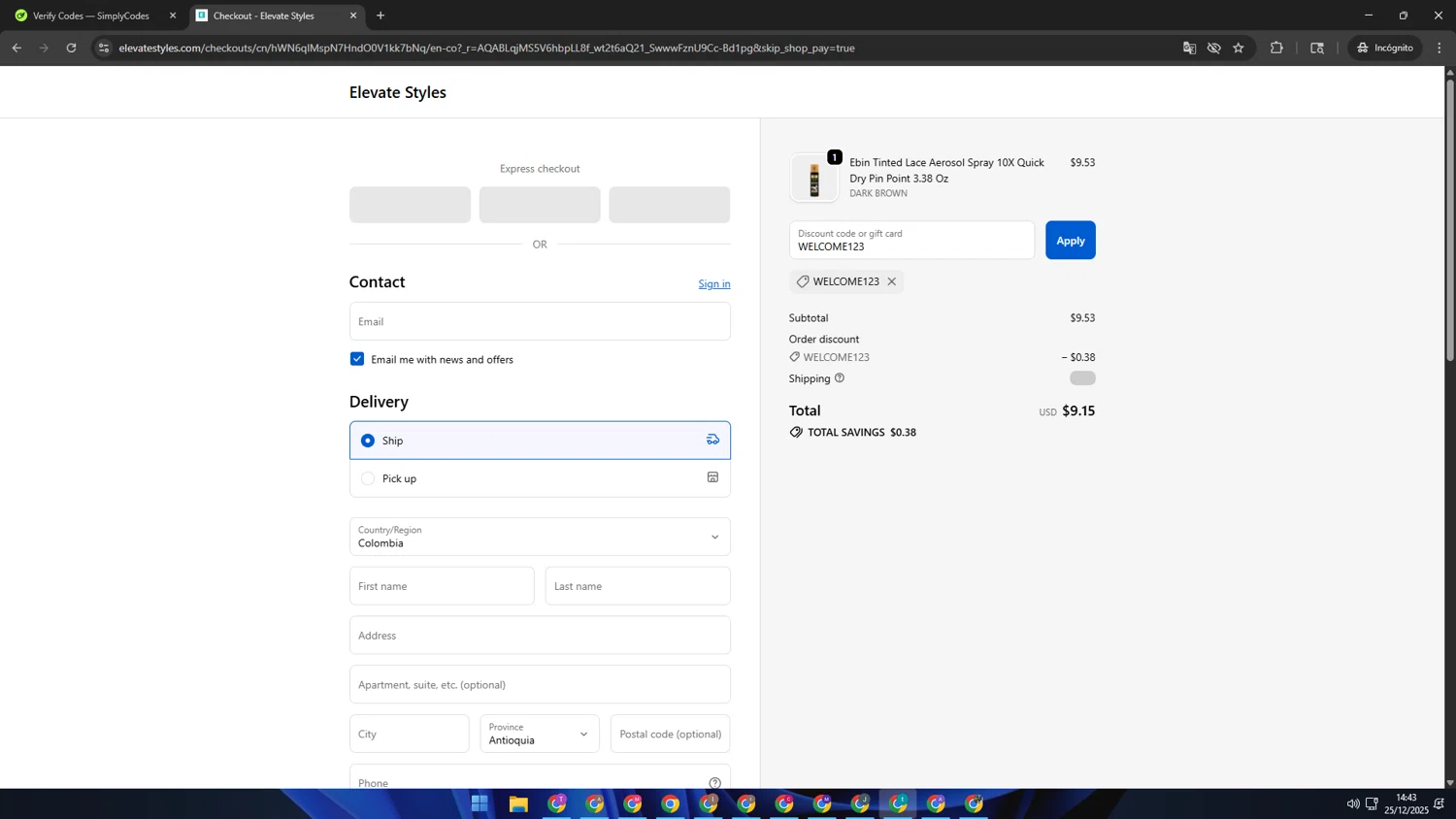Close the Checkout Elevate Styles tab
Screen dimensions: 1456x819
click(x=353, y=16)
